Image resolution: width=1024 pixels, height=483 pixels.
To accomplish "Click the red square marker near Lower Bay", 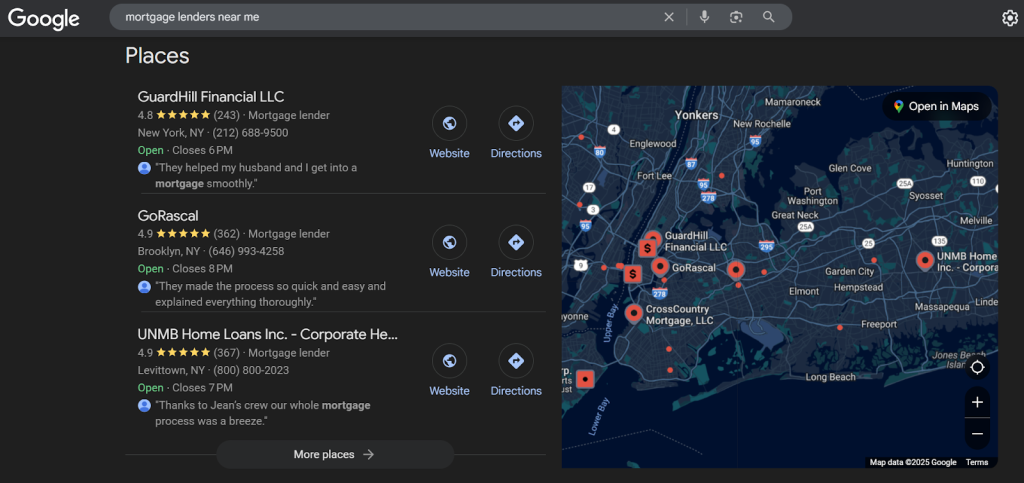I will (x=586, y=379).
